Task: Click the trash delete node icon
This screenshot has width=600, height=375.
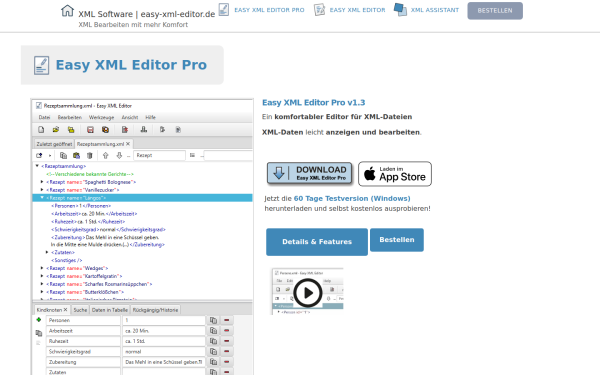Action: [90, 155]
